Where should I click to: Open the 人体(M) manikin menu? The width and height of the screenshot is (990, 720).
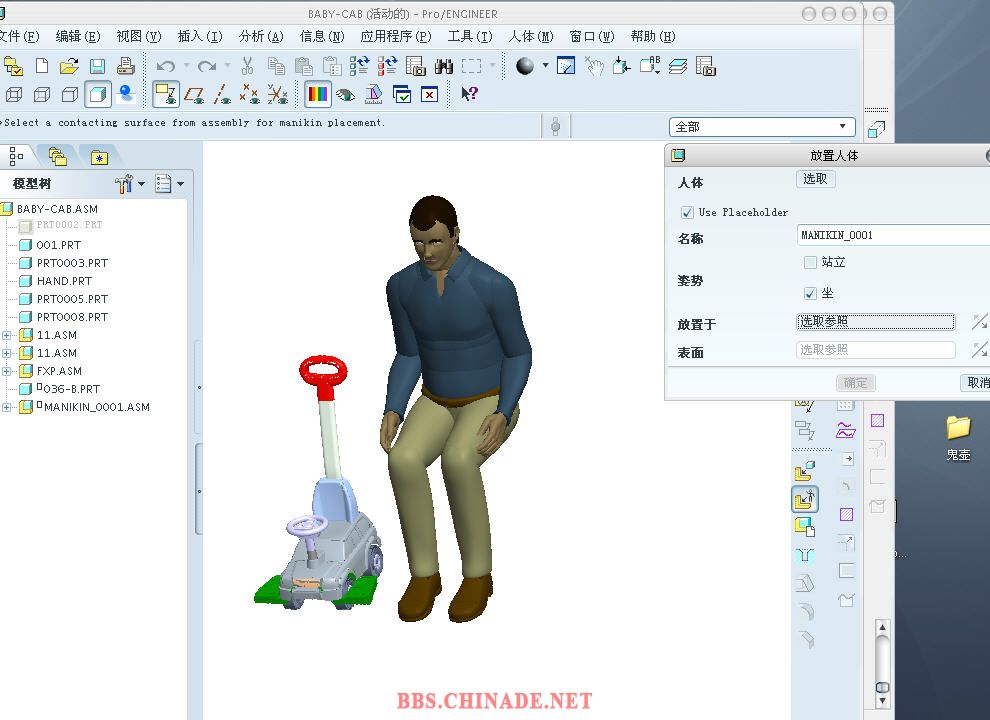[x=531, y=37]
